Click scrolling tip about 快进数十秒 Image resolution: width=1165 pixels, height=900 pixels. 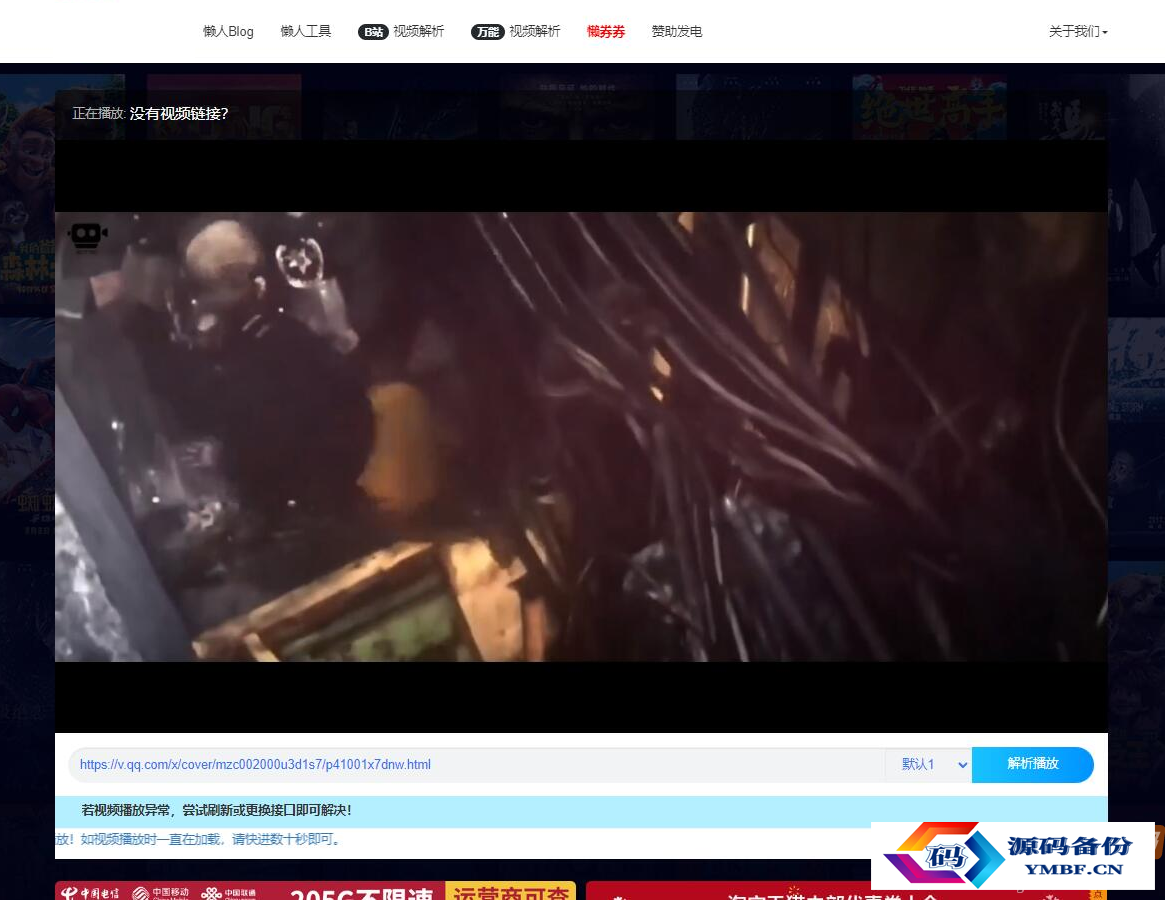tap(198, 839)
